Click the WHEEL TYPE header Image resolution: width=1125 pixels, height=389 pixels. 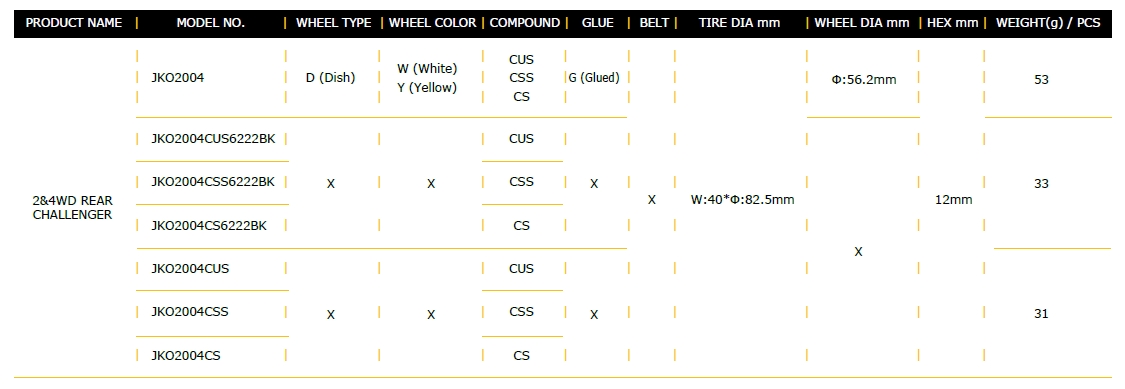(334, 23)
